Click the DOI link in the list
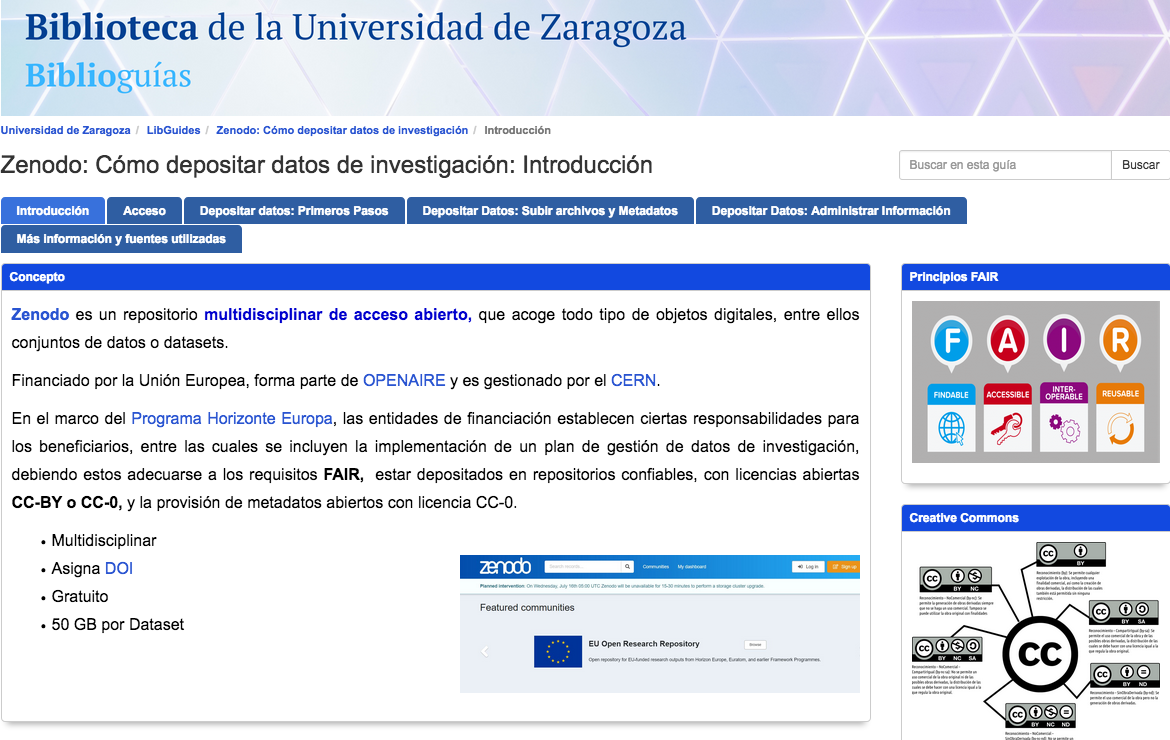Viewport: 1170px width, 740px height. click(x=119, y=568)
